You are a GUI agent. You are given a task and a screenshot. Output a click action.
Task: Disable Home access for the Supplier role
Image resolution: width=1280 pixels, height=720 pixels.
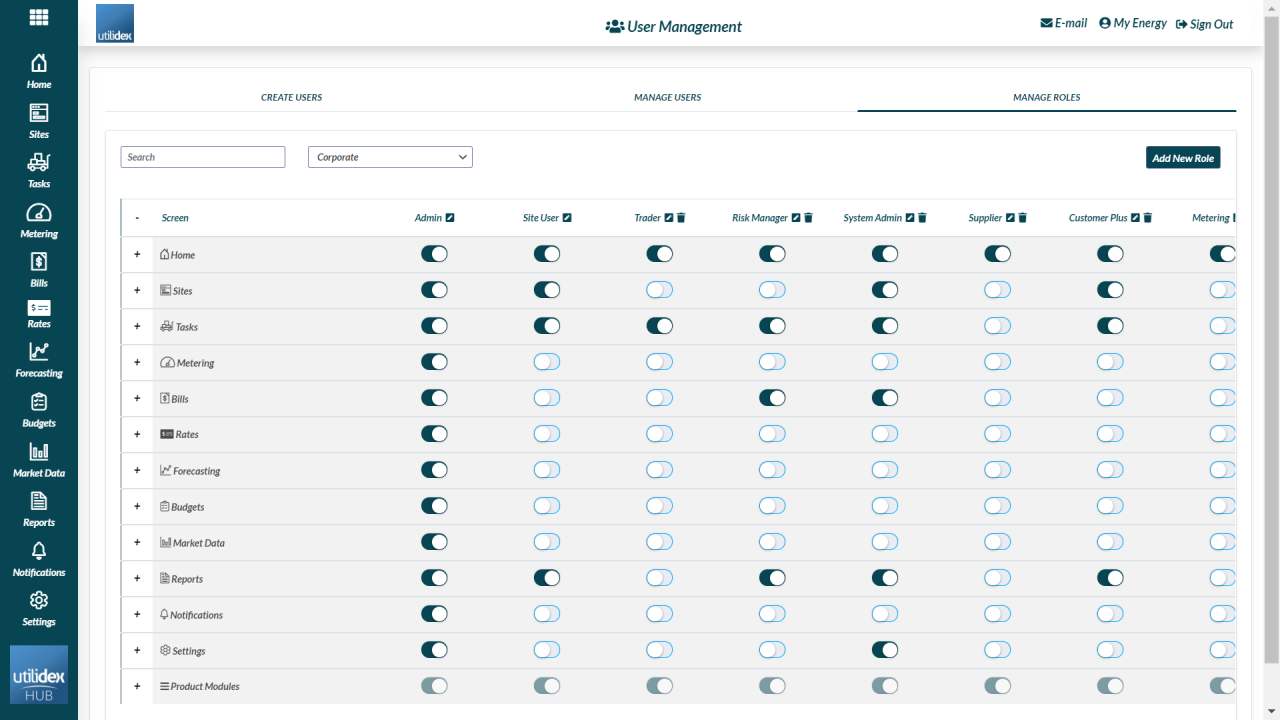point(997,253)
